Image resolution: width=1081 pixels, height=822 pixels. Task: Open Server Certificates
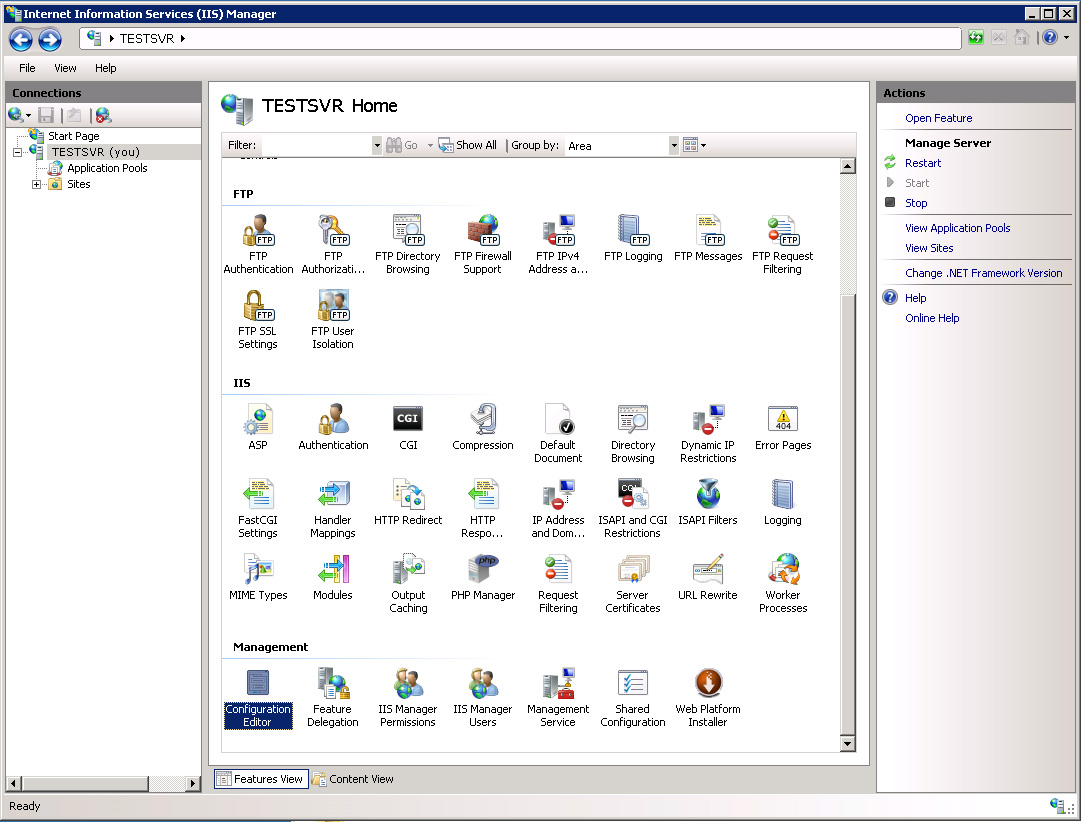click(x=633, y=583)
